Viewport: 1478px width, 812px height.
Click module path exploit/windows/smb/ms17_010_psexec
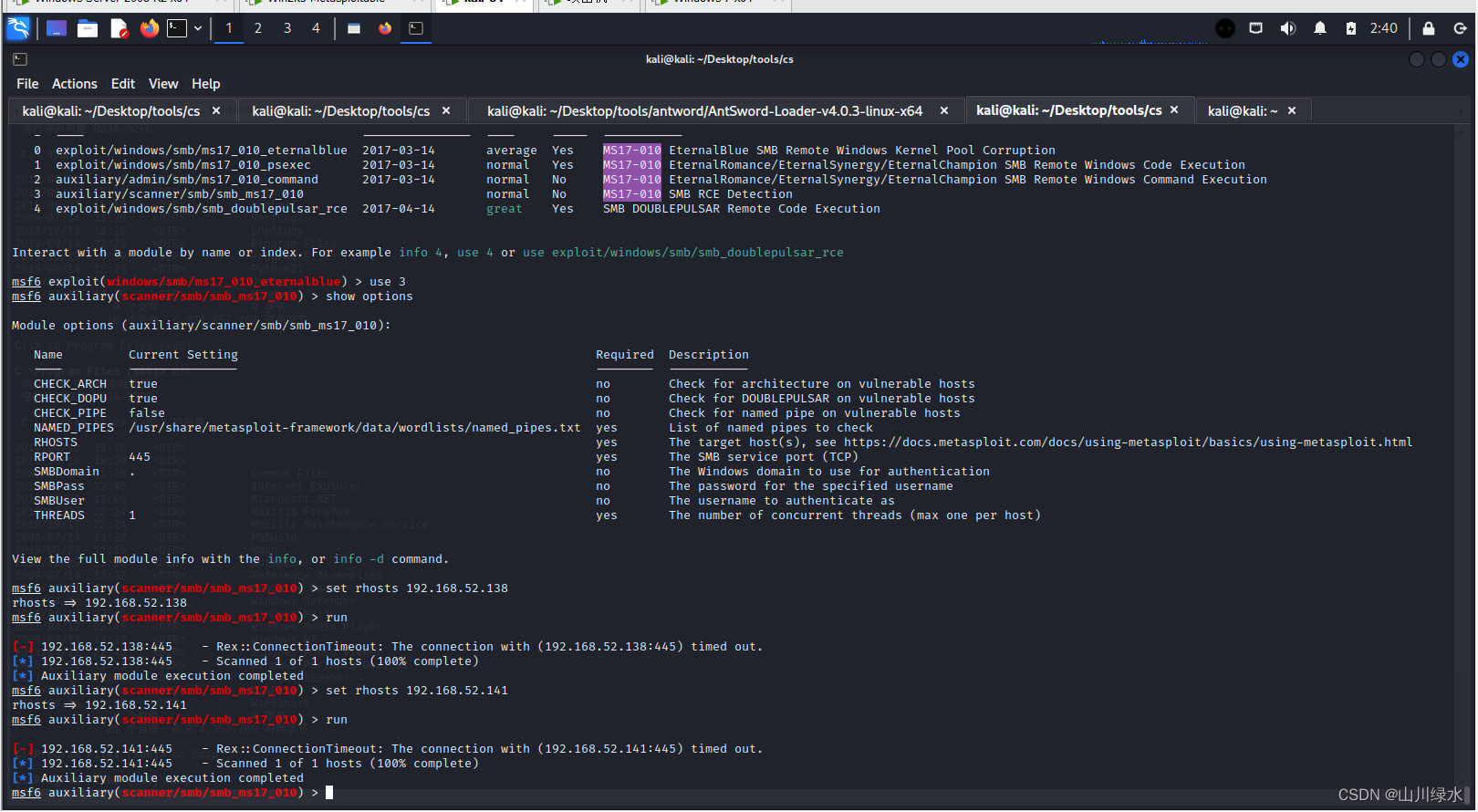tap(183, 165)
